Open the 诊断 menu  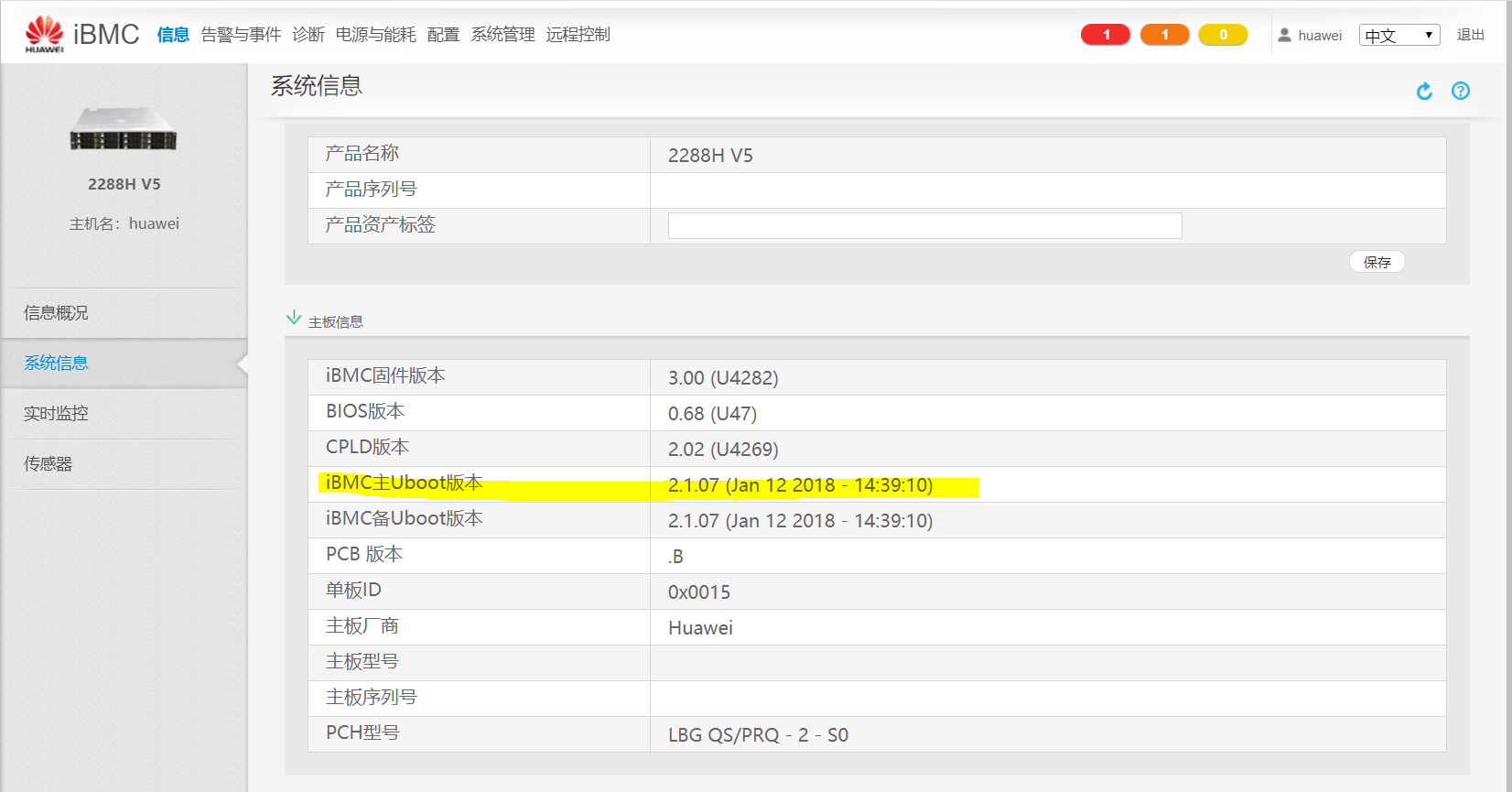(x=308, y=35)
